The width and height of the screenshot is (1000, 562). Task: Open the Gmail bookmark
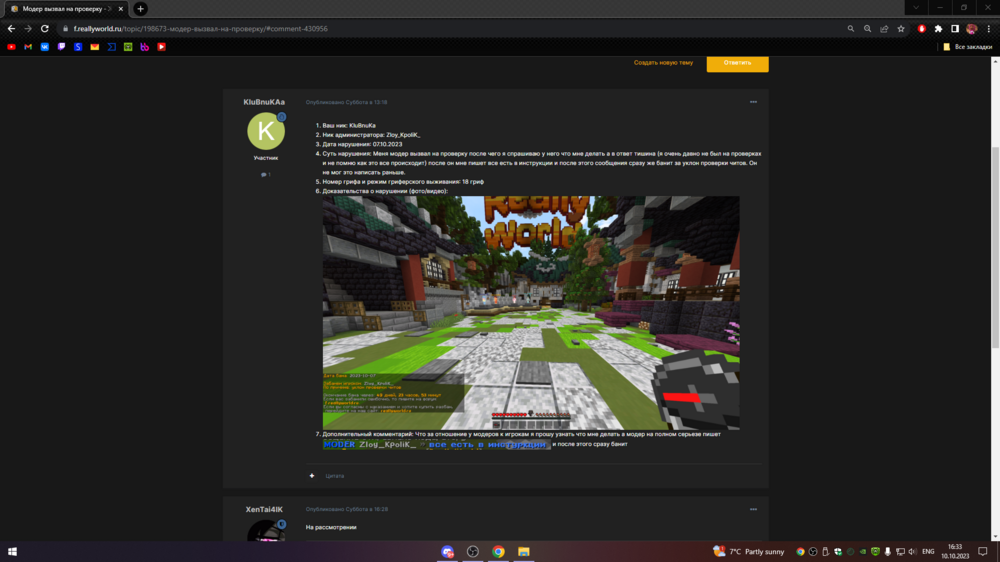click(28, 47)
